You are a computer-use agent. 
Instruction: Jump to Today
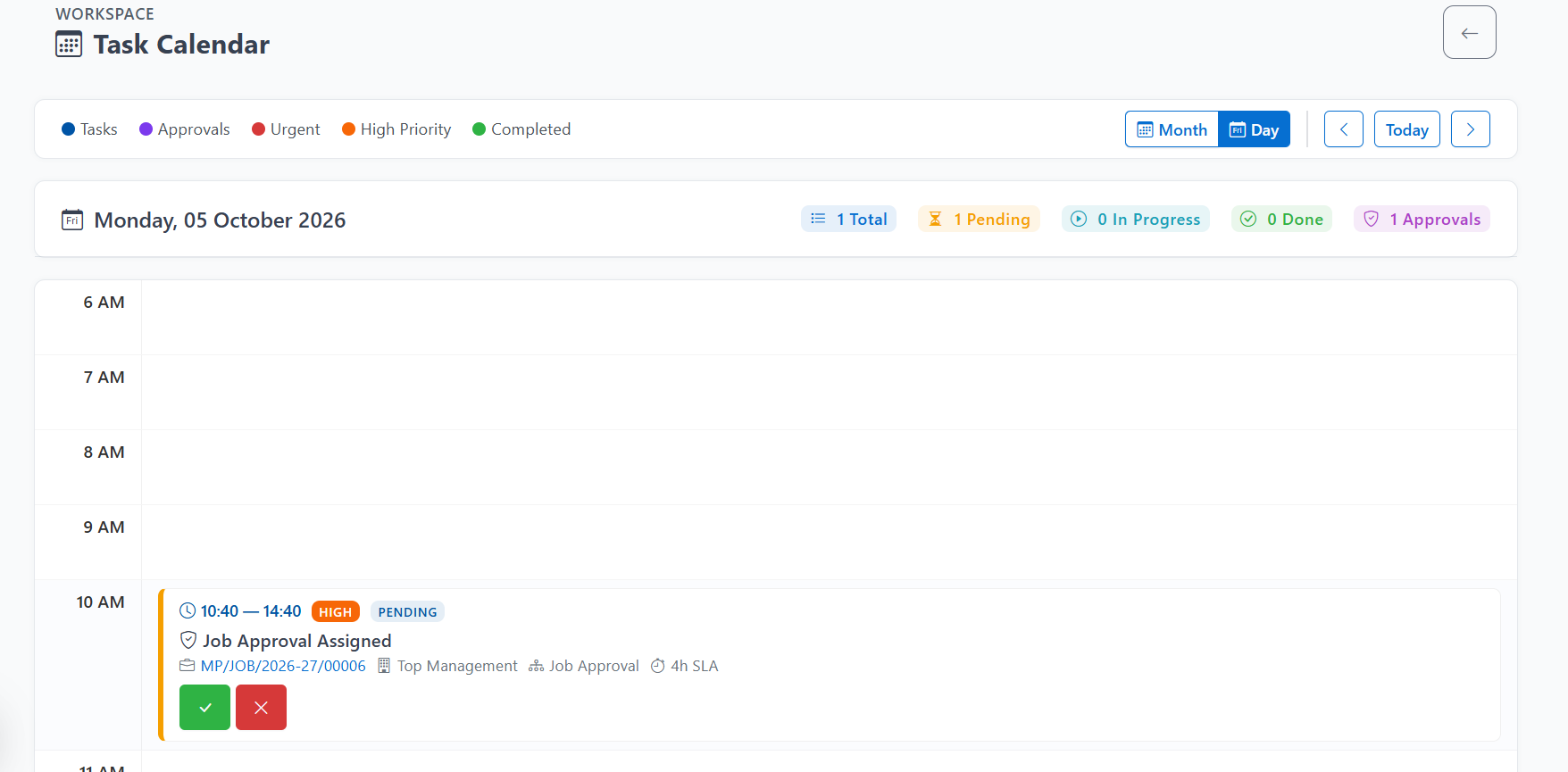(1406, 129)
